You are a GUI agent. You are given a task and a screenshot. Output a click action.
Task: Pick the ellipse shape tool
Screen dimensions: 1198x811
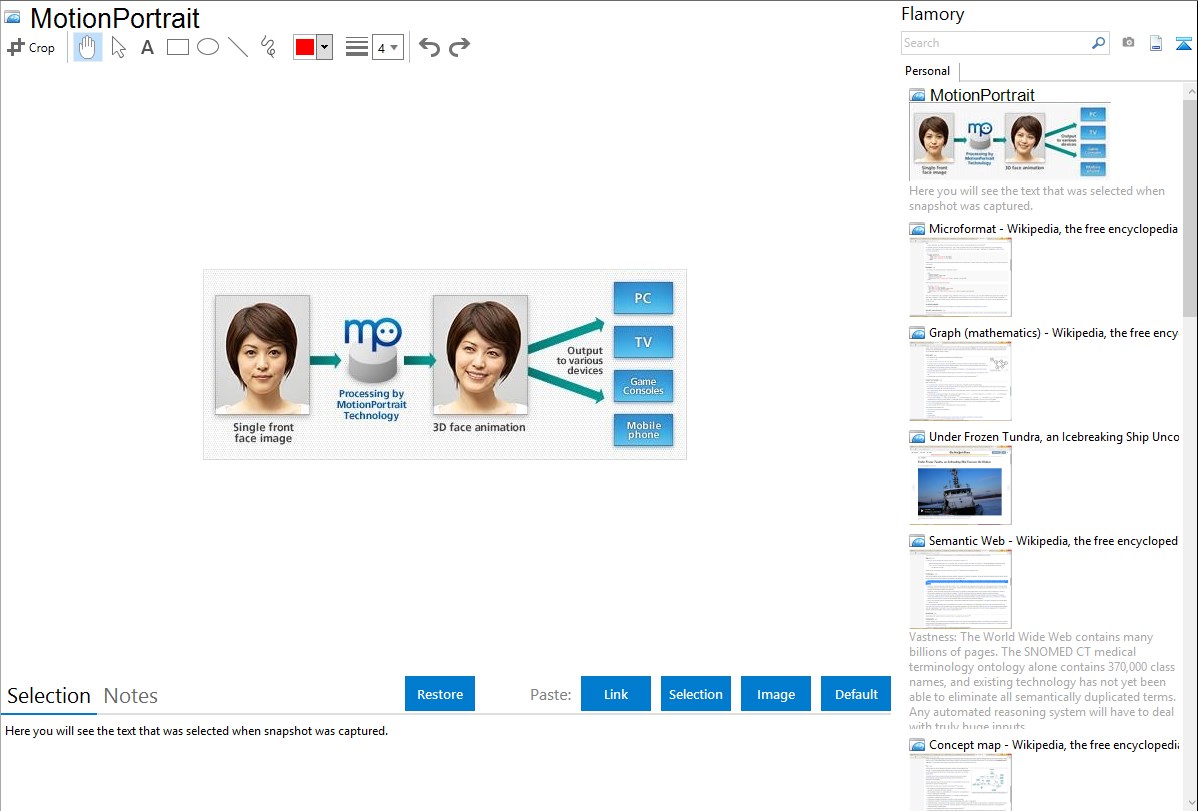click(208, 47)
